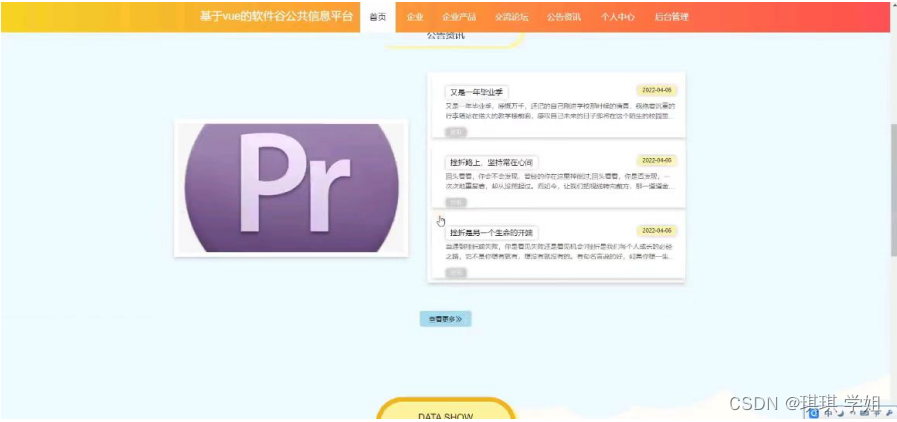897x422 pixels.
Task: Switch to the 交流论坛 page
Action: click(x=511, y=17)
